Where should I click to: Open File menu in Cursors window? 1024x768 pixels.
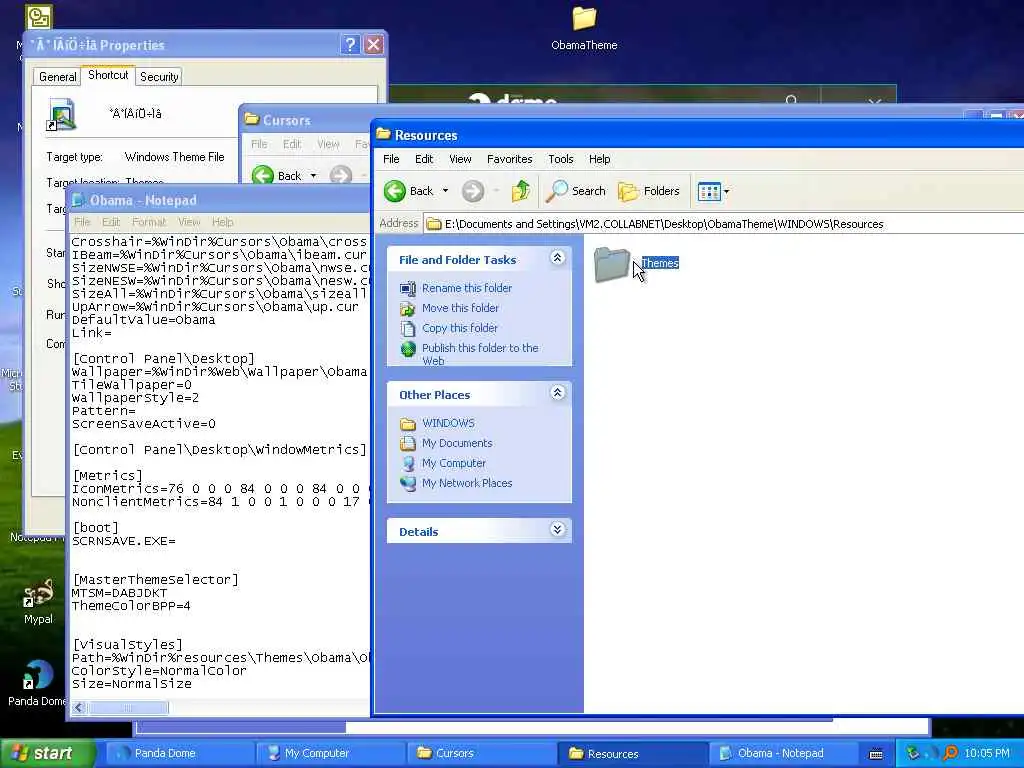pyautogui.click(x=259, y=144)
